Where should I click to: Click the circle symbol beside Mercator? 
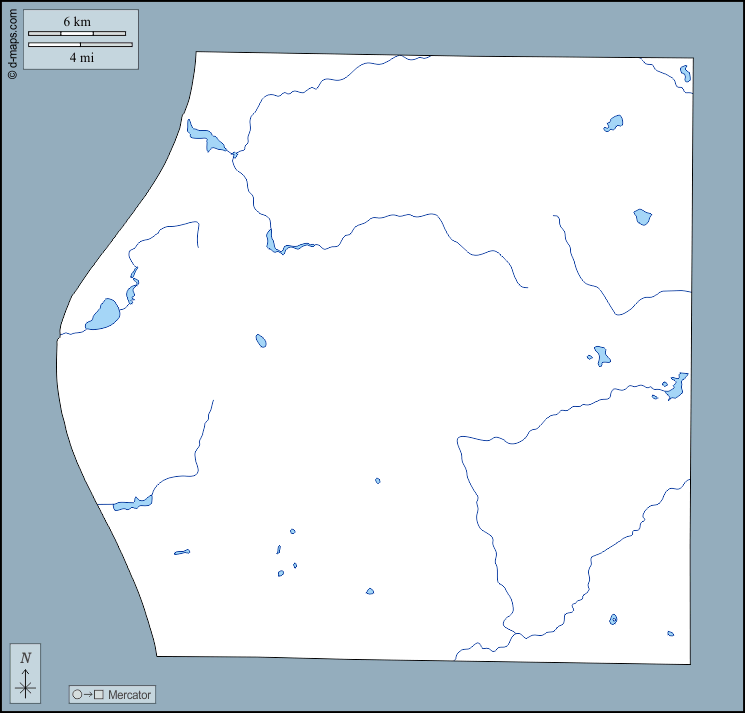pyautogui.click(x=77, y=694)
